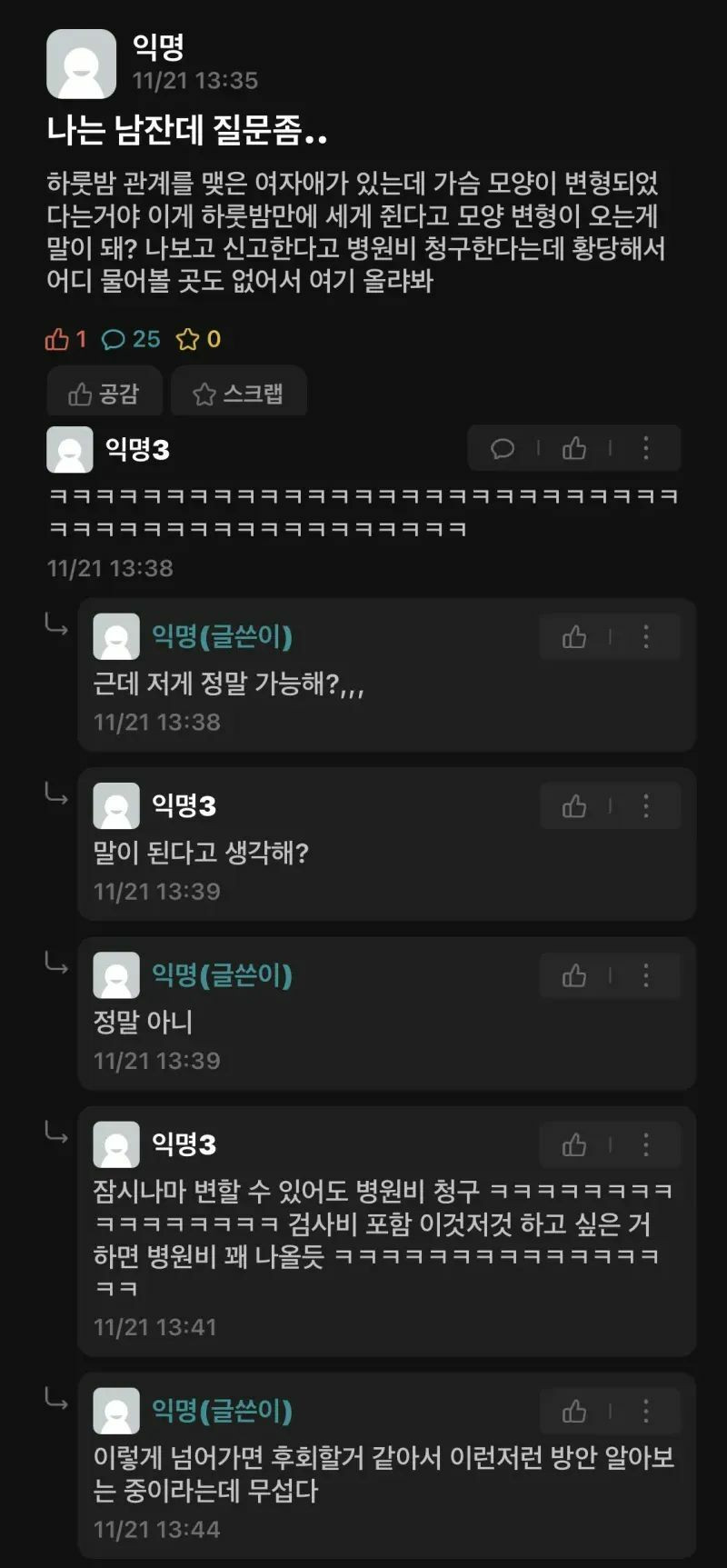727x1568 pixels.
Task: Like the reply '근데 저게 정말 가능해?'
Action: pos(574,637)
